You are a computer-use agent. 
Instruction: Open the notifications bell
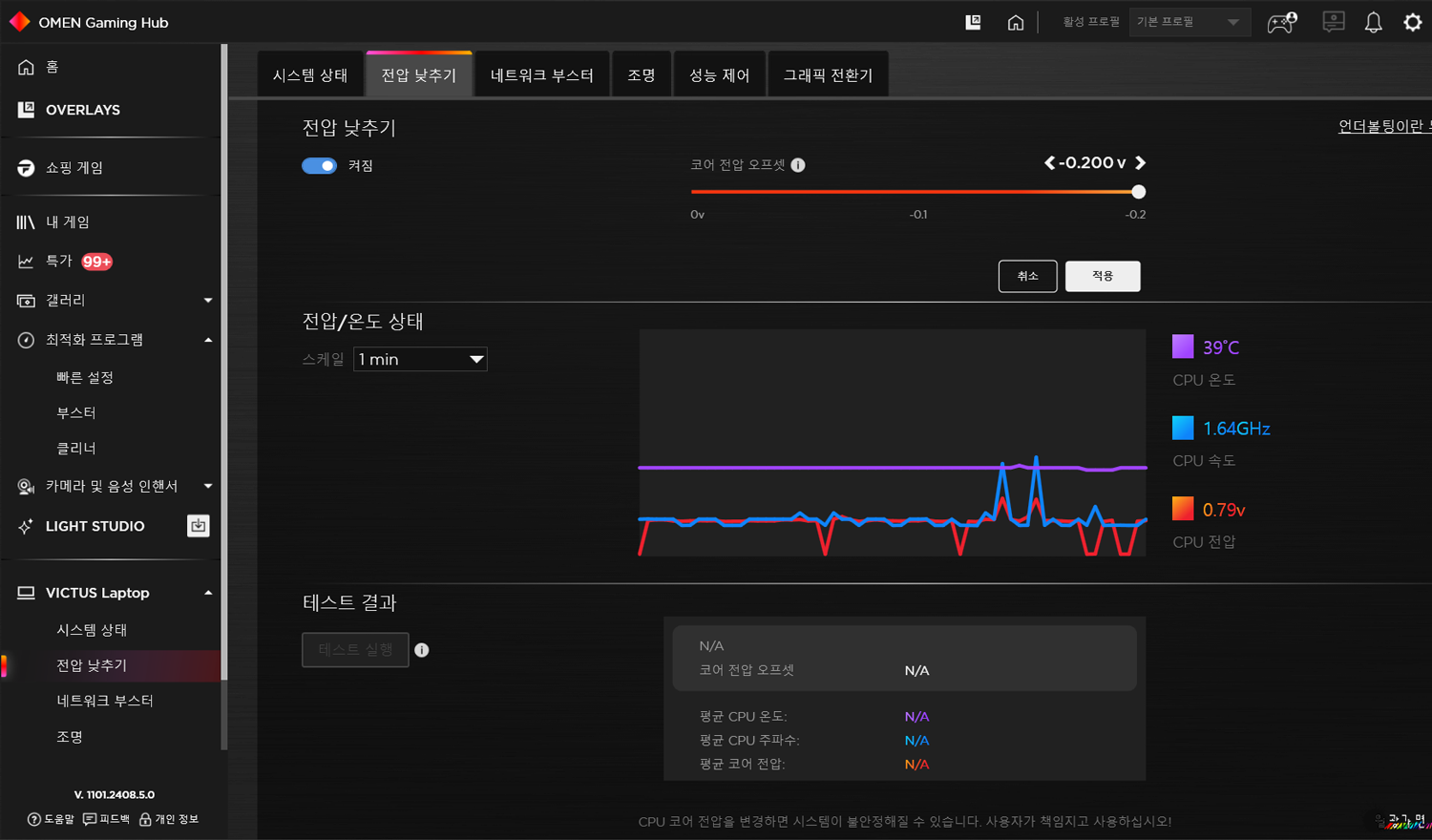[x=1373, y=23]
